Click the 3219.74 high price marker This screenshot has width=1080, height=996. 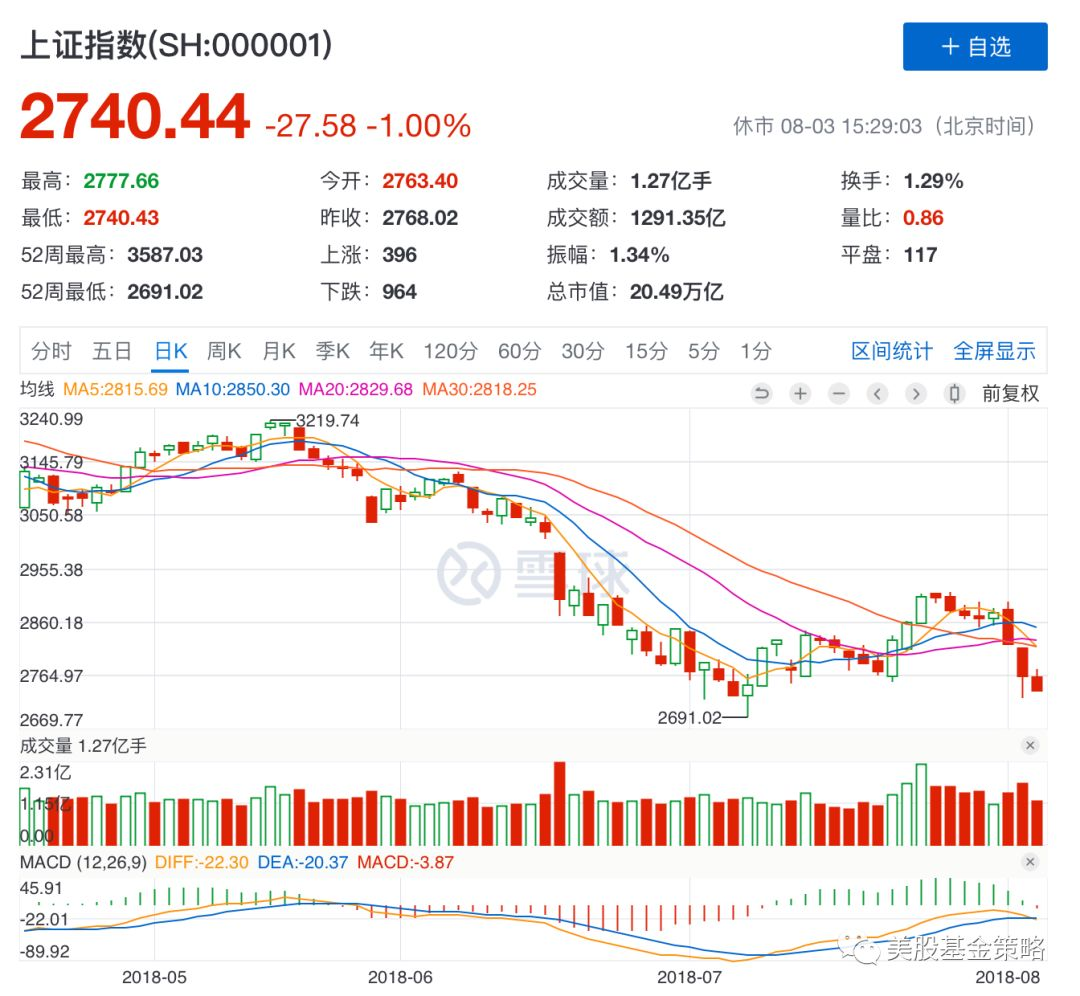click(328, 420)
